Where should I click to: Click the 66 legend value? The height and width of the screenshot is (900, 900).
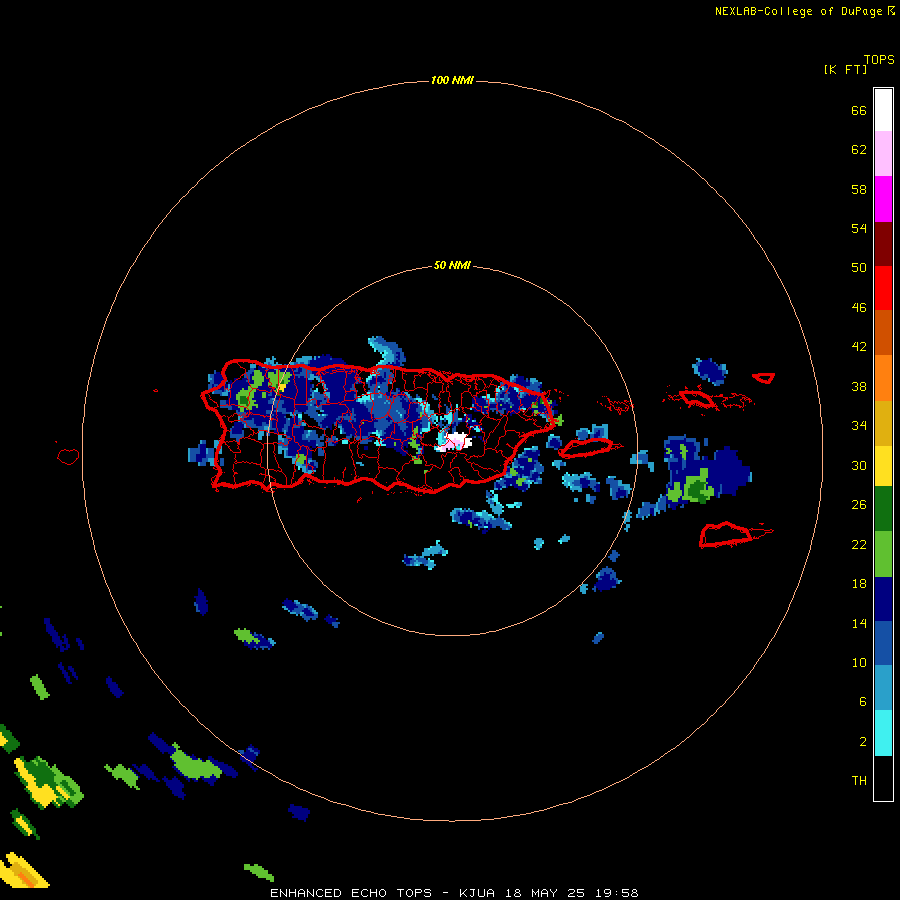[x=859, y=111]
